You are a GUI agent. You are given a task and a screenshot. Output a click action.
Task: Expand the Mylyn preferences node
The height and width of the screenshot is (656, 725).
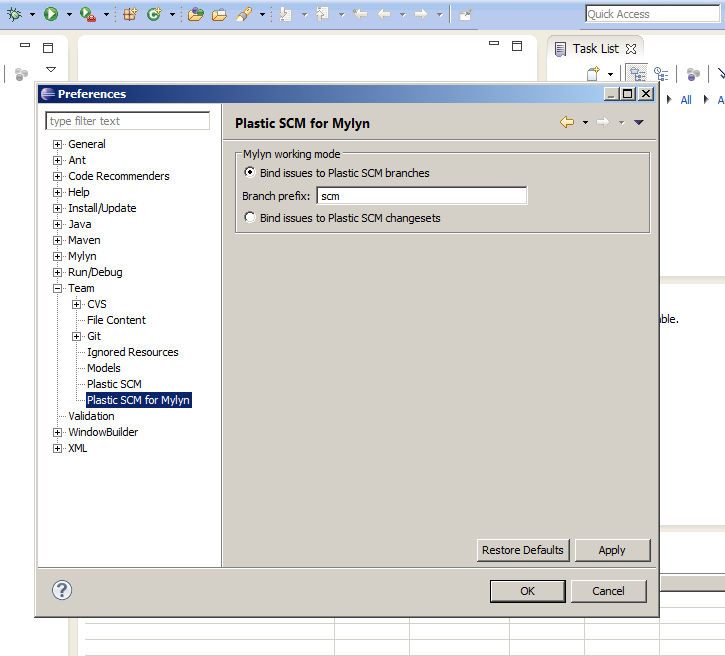pos(57,257)
